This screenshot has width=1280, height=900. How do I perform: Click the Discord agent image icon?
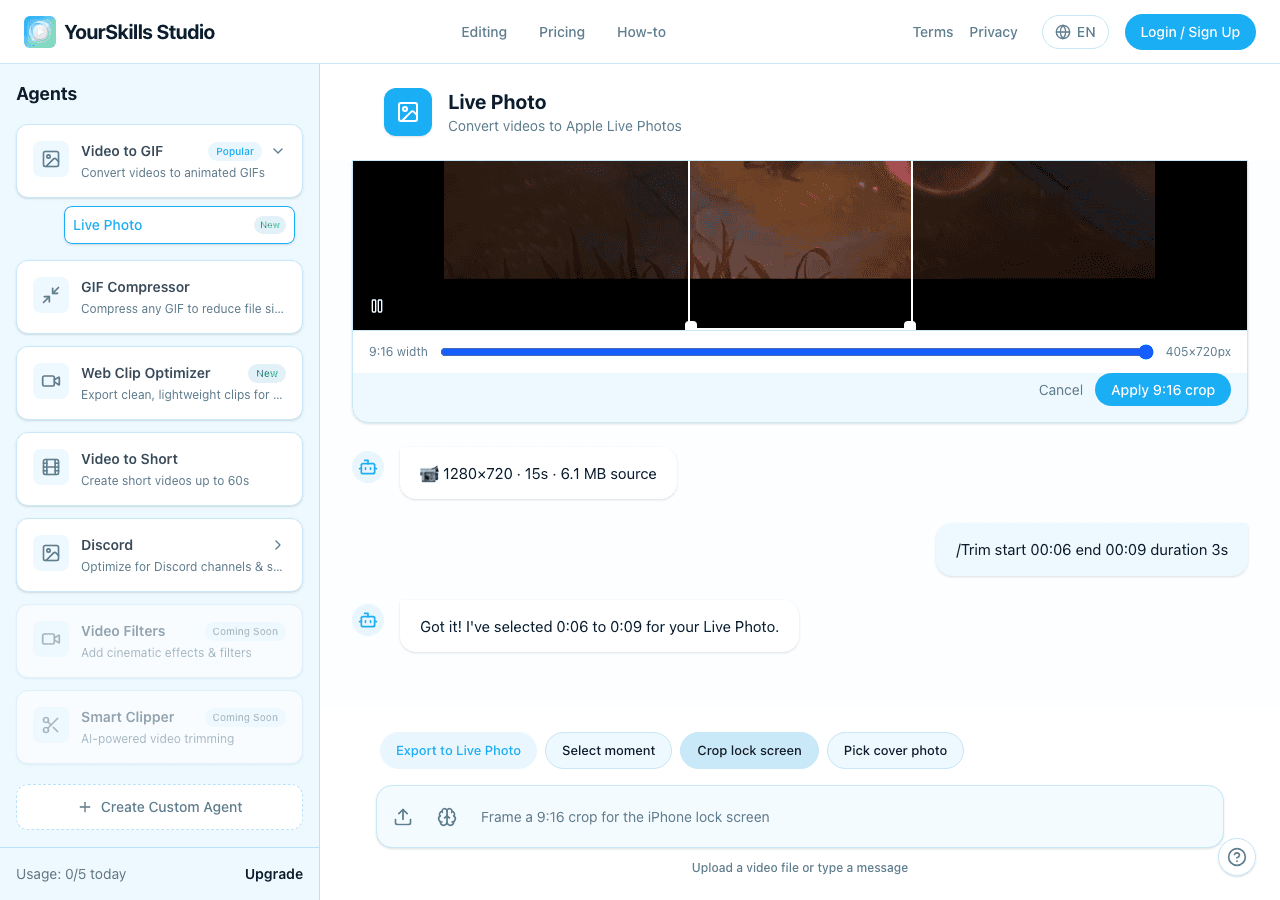click(51, 554)
